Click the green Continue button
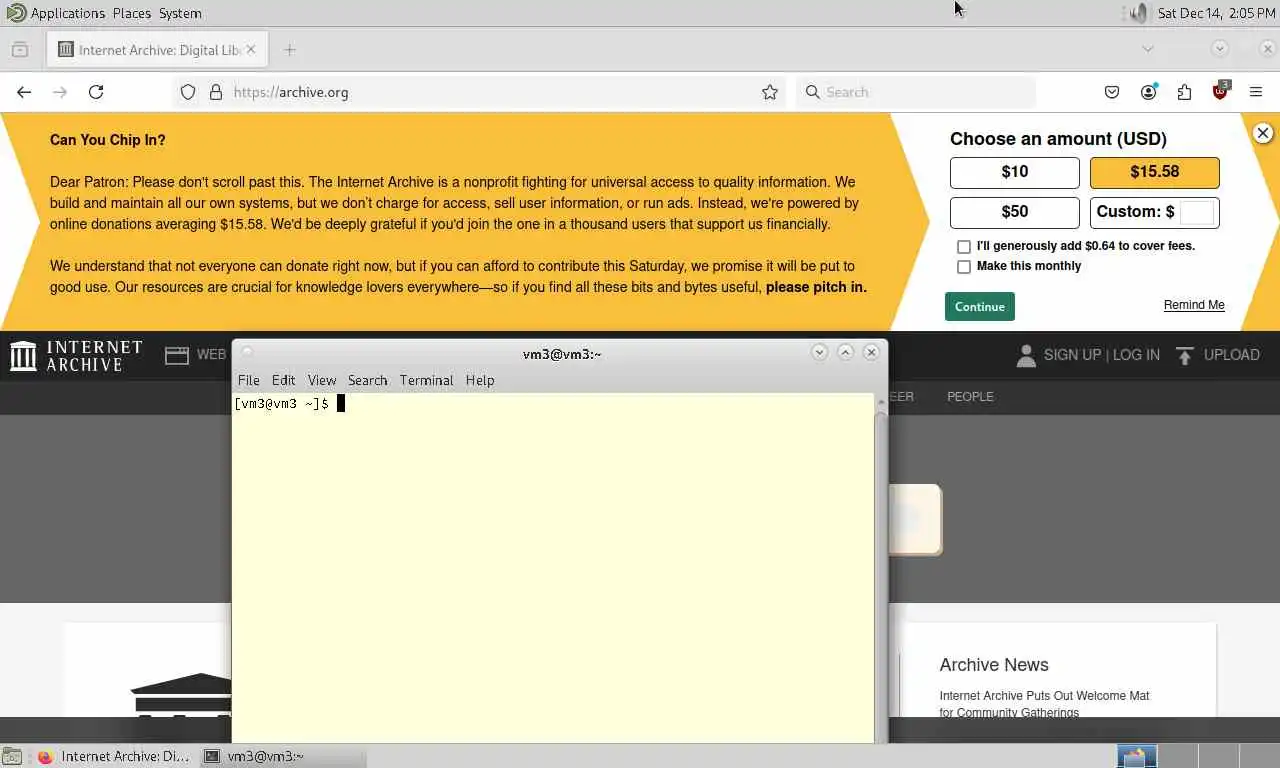This screenshot has width=1280, height=768. coord(979,306)
